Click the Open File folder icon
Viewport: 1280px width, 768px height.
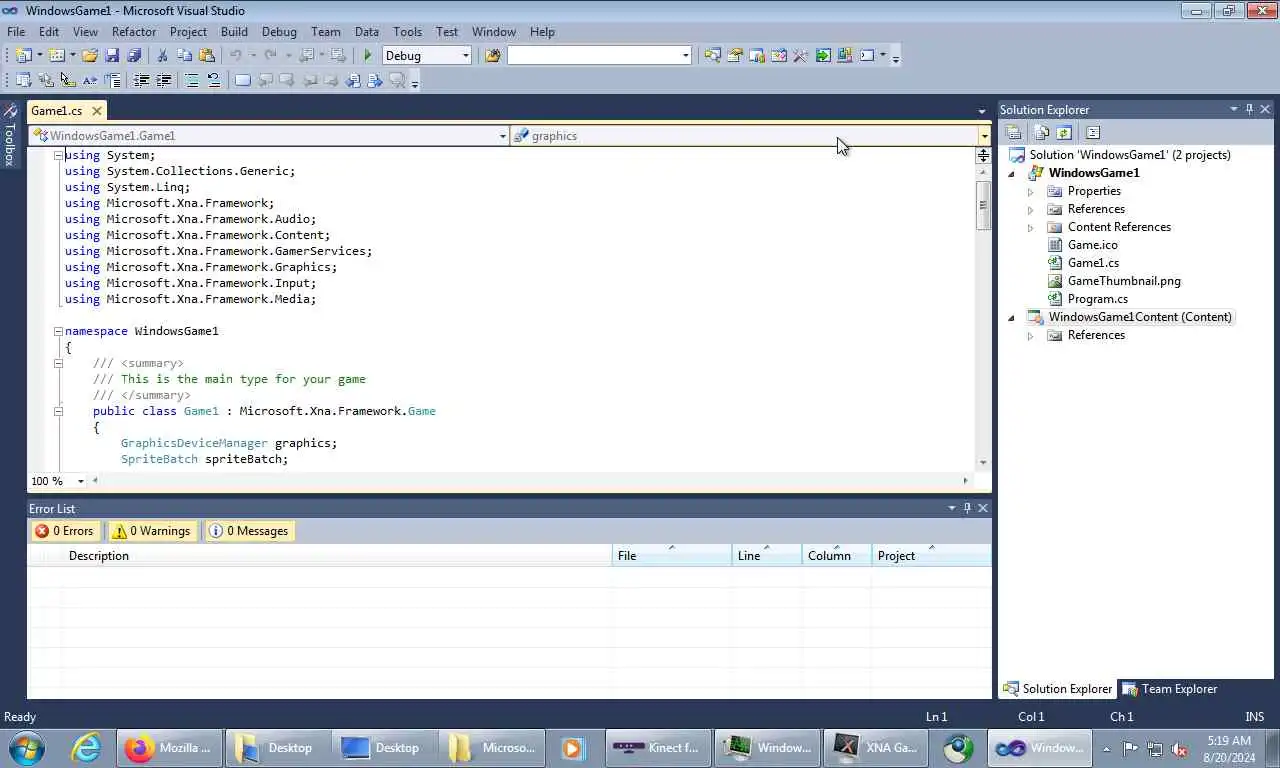[90, 56]
